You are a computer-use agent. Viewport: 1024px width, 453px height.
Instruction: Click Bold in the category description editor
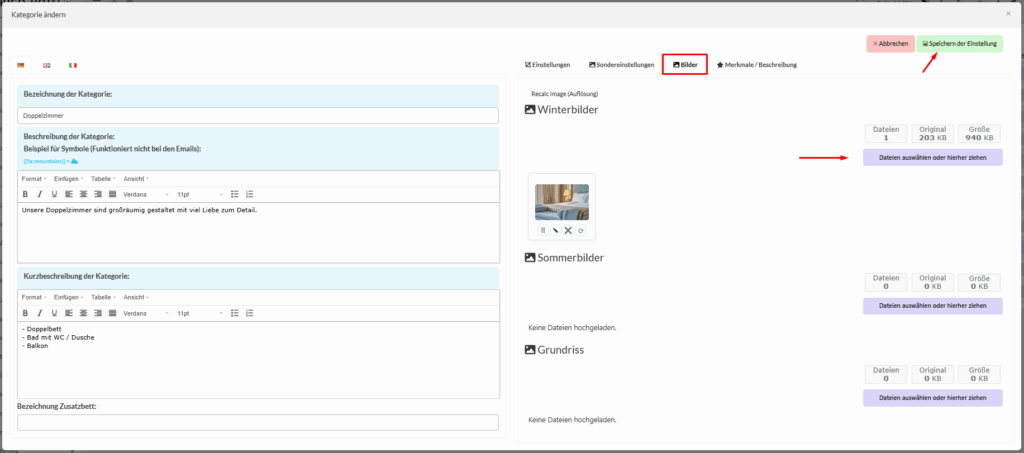click(x=25, y=194)
